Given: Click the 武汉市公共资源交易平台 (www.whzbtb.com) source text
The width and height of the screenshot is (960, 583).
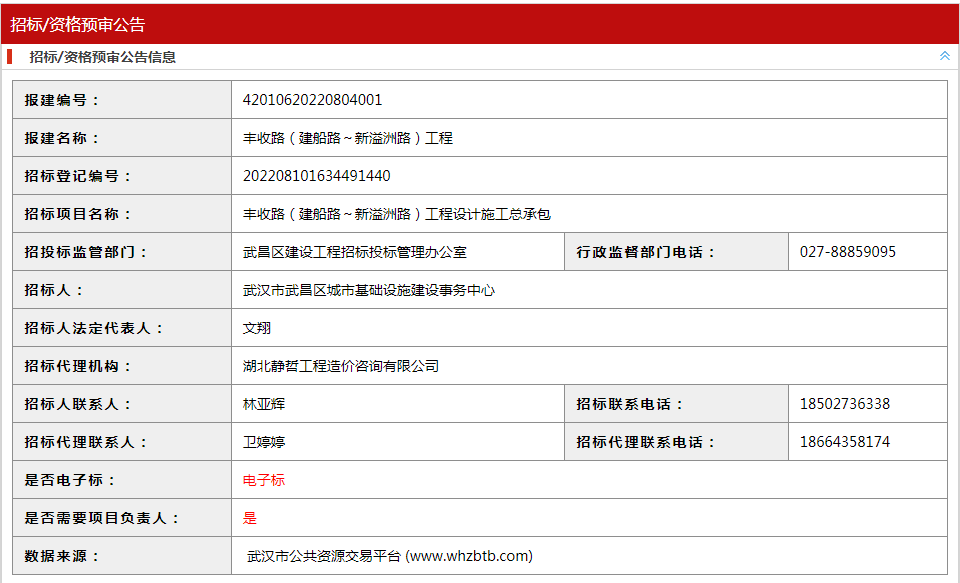Looking at the screenshot, I should click(390, 555).
